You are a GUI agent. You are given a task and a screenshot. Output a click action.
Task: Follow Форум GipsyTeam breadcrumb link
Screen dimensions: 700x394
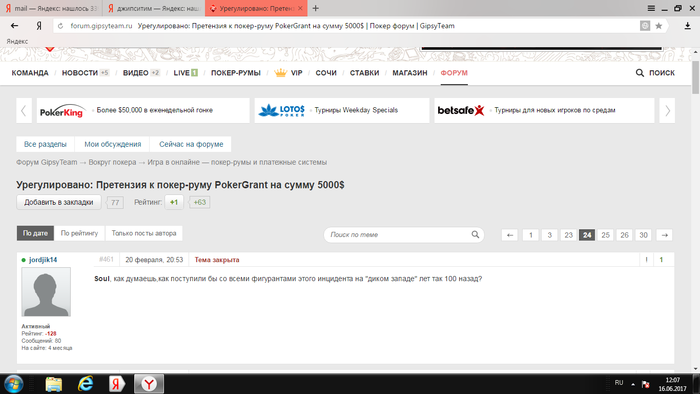click(47, 162)
